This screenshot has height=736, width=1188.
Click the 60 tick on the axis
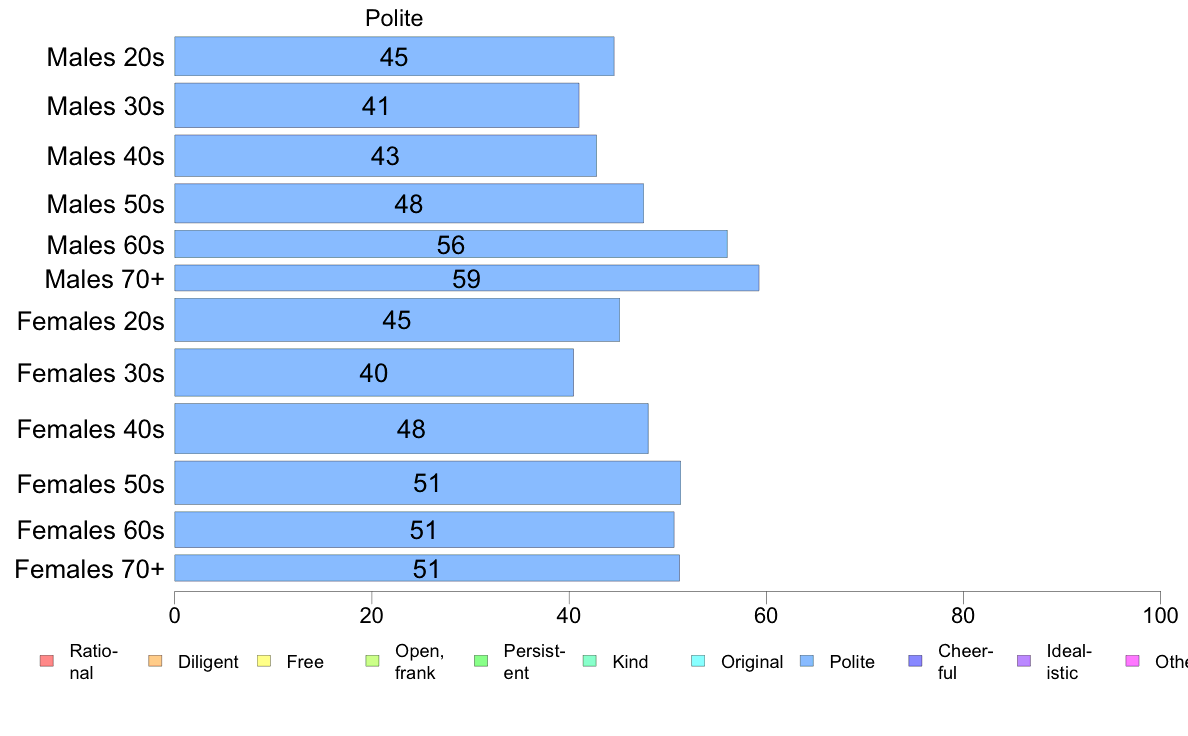pos(765,615)
